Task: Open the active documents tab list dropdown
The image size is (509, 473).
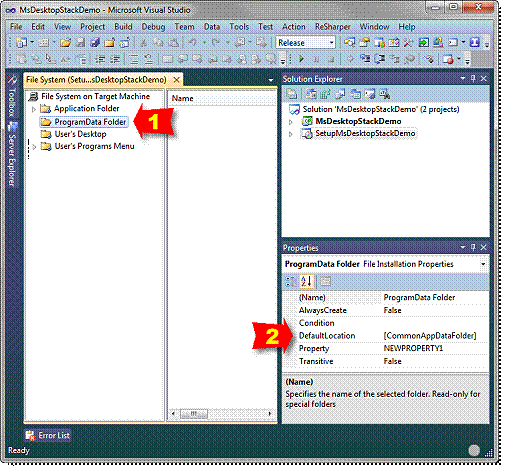Action: click(271, 80)
